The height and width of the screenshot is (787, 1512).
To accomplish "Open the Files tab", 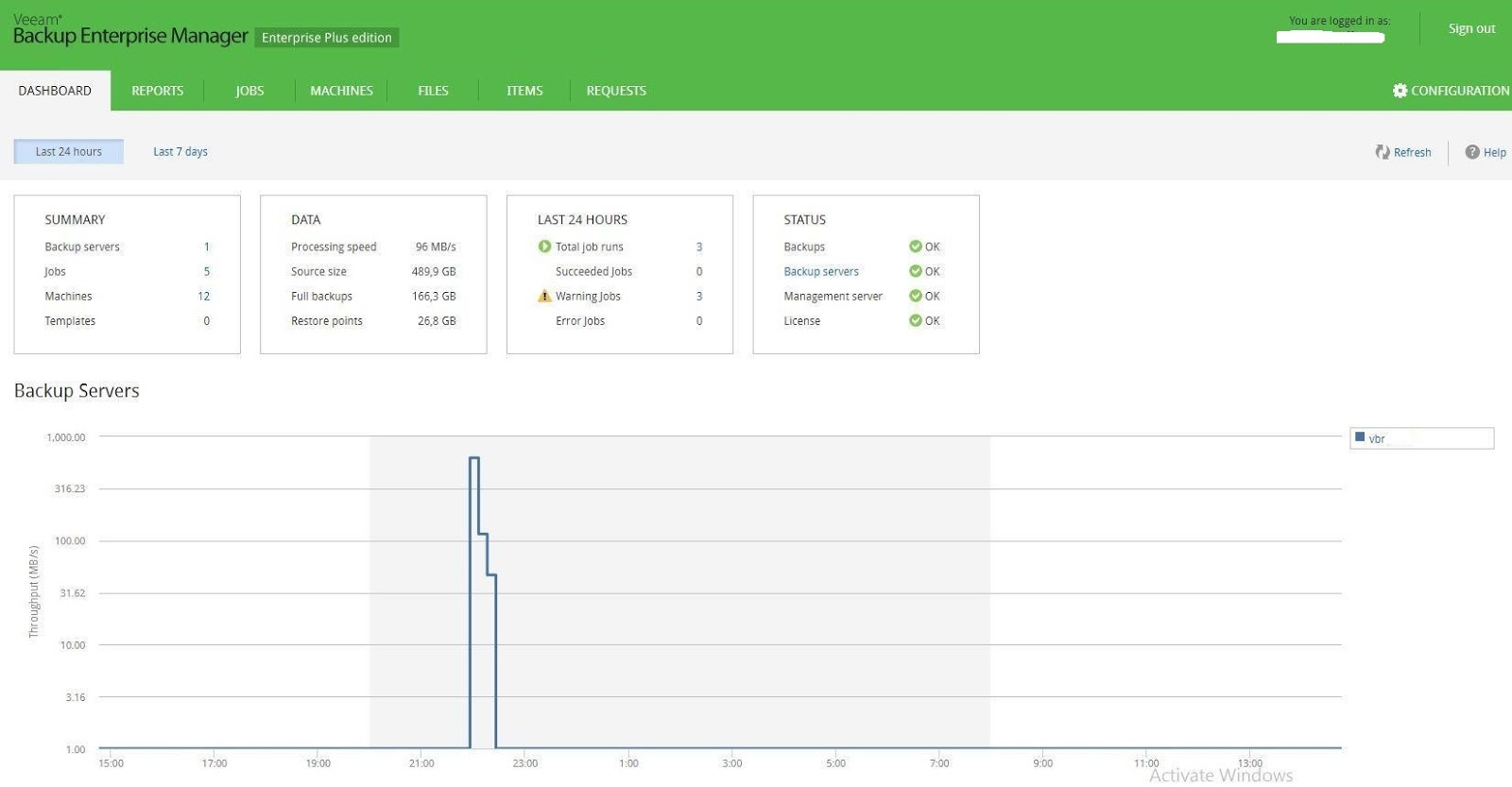I will [x=433, y=91].
